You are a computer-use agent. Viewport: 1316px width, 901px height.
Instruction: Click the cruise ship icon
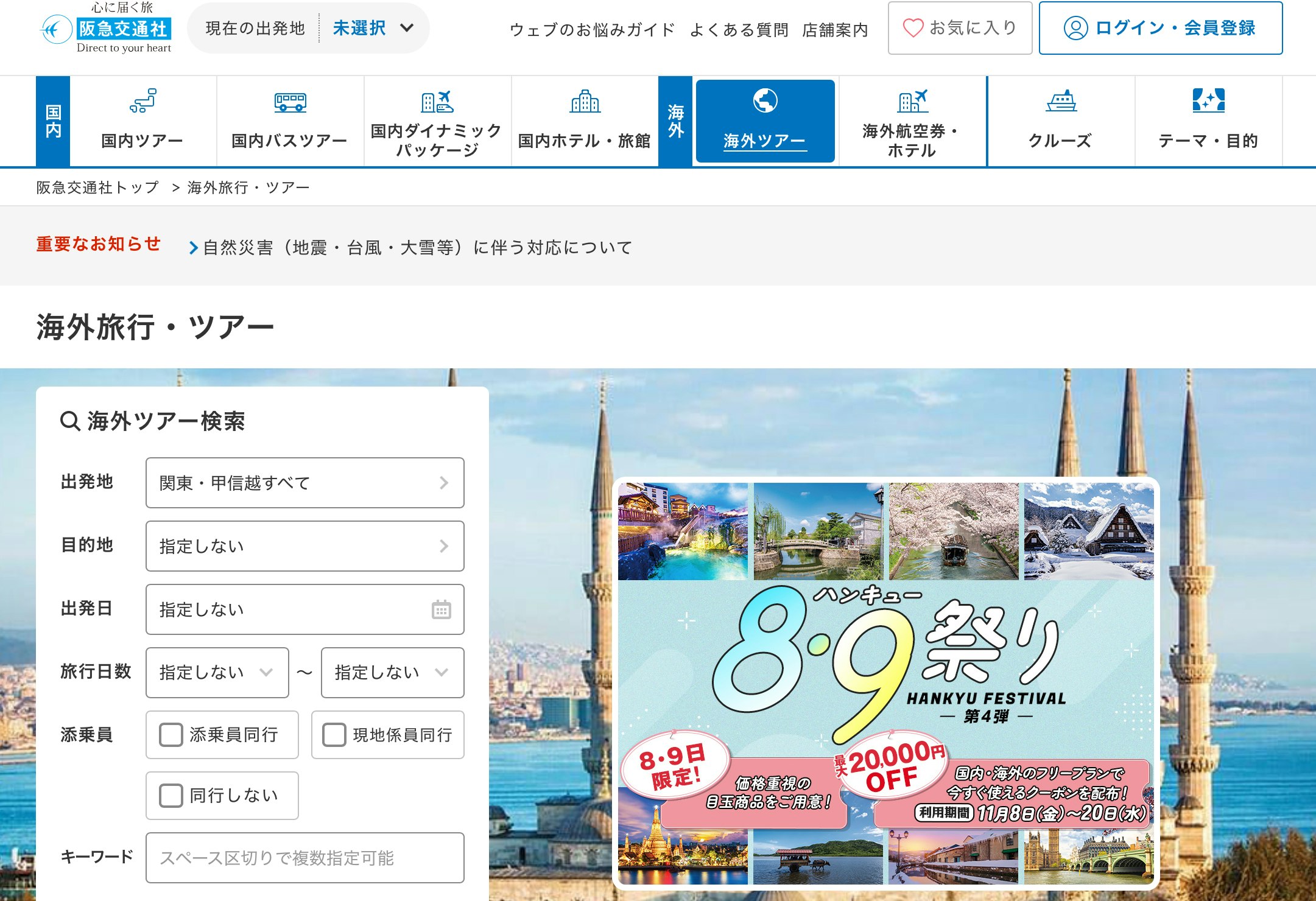click(x=1061, y=101)
